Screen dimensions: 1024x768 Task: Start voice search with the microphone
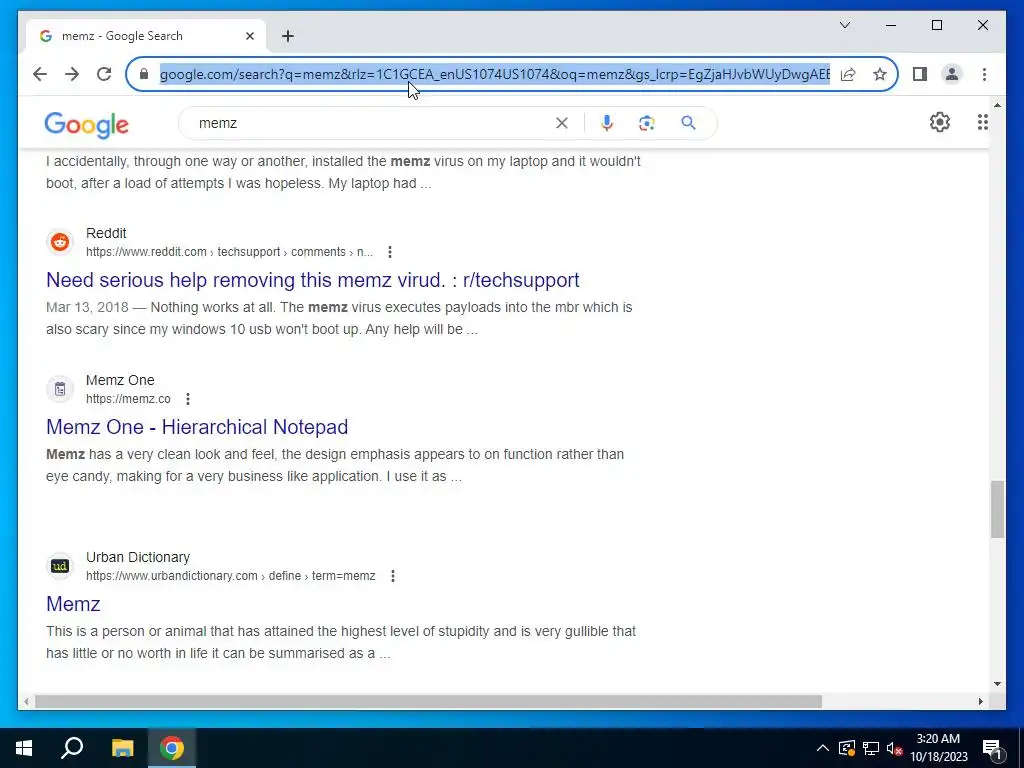[607, 123]
